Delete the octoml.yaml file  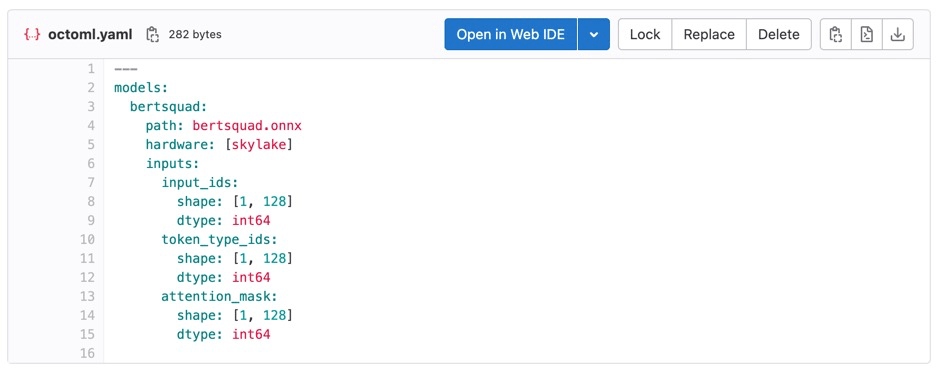pos(779,34)
